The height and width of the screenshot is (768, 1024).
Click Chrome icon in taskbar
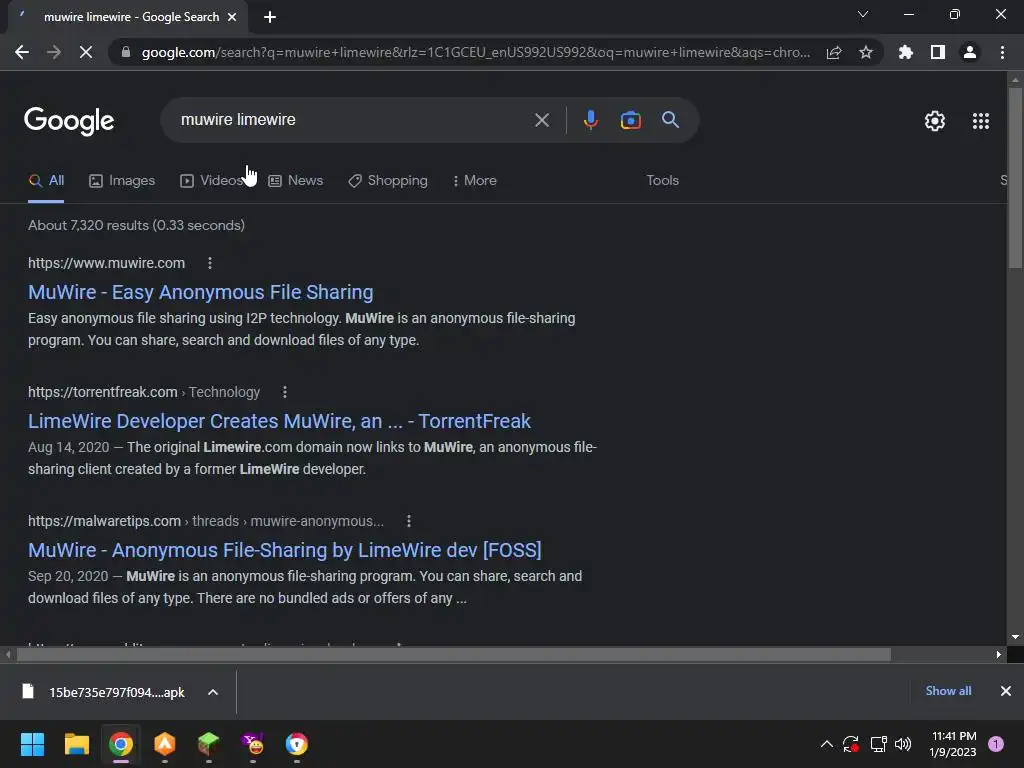tap(121, 744)
